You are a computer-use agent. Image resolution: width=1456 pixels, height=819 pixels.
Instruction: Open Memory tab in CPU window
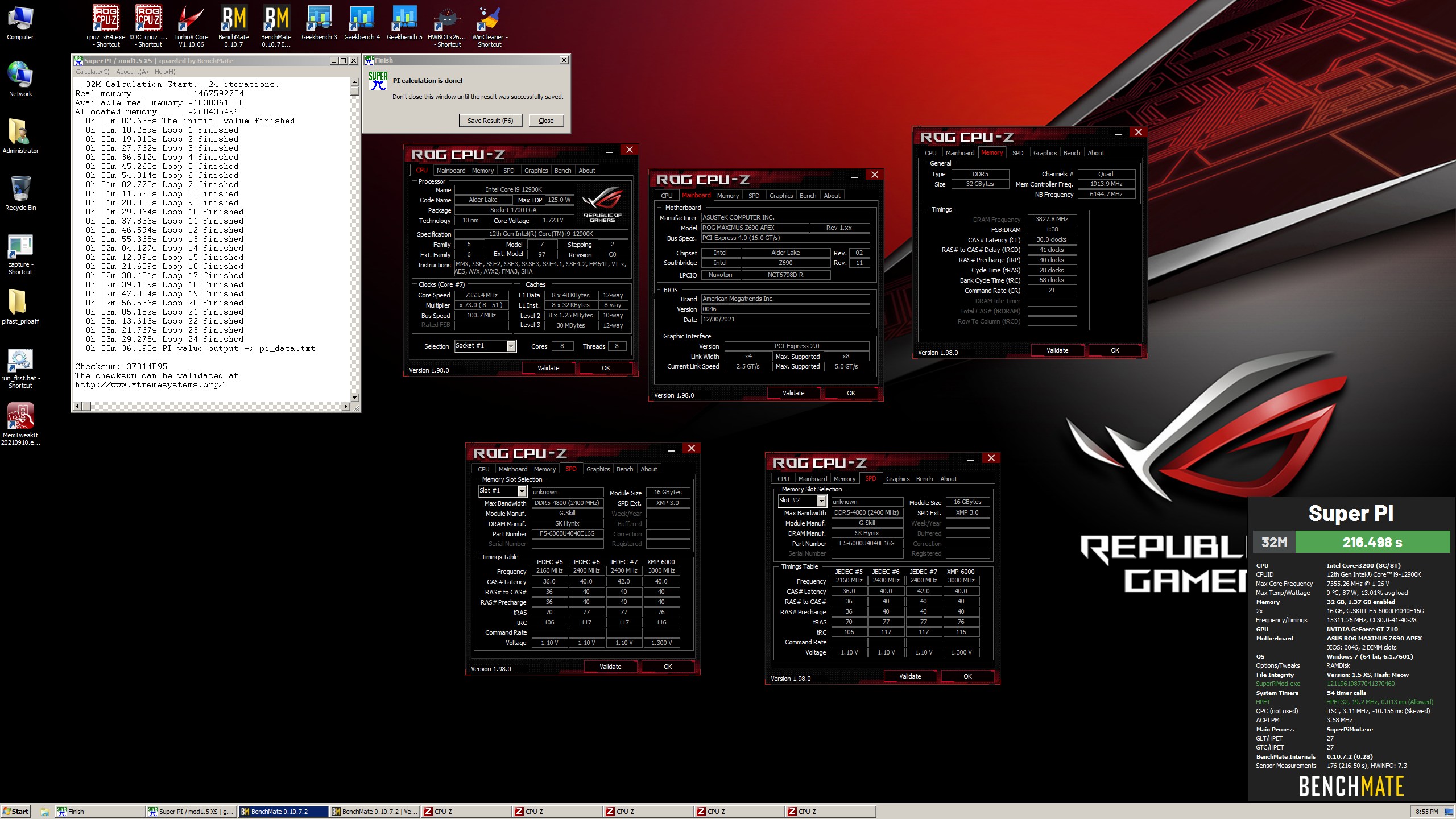(x=482, y=171)
